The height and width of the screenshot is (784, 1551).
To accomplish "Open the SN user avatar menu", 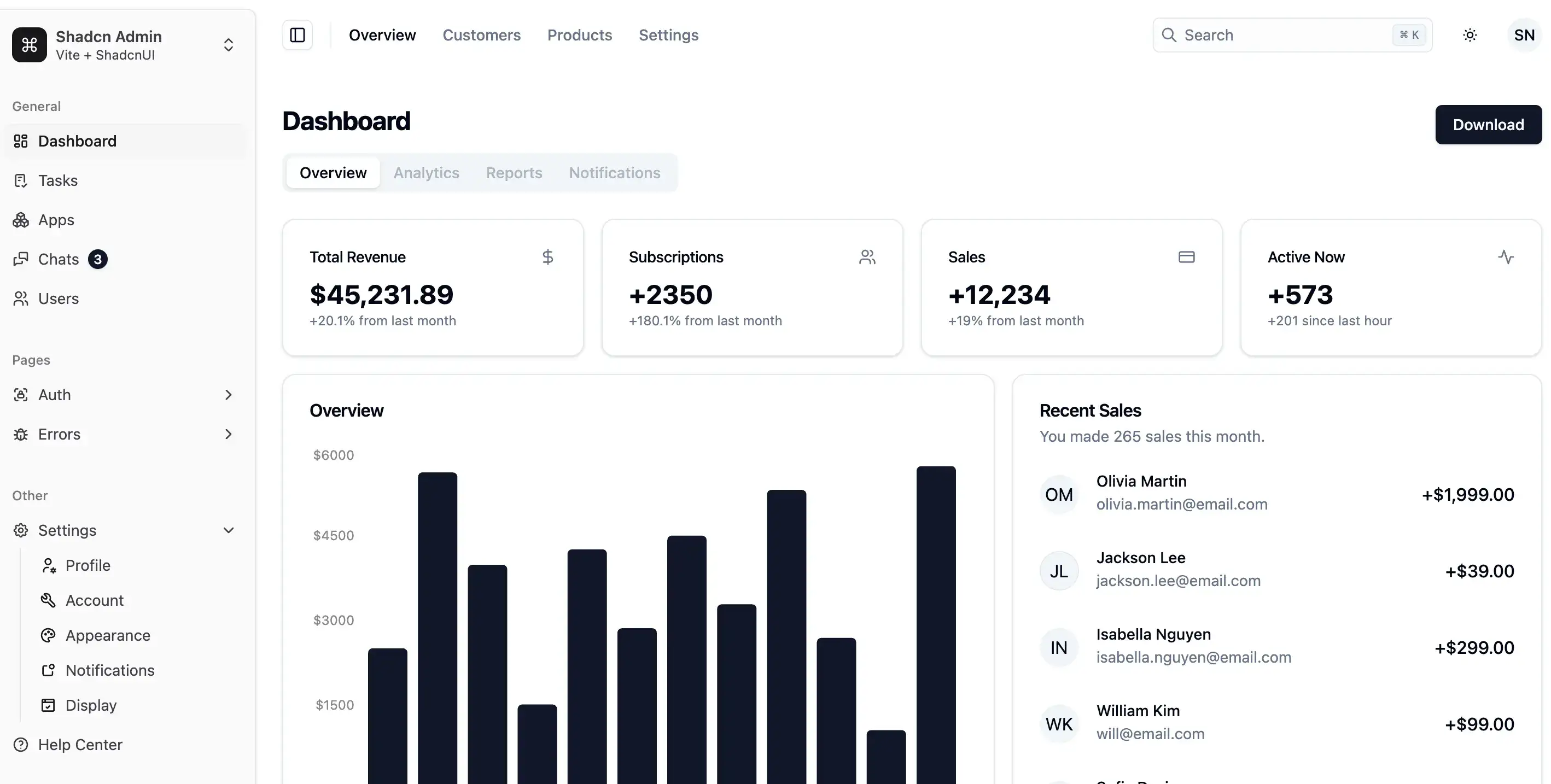I will click(1524, 35).
